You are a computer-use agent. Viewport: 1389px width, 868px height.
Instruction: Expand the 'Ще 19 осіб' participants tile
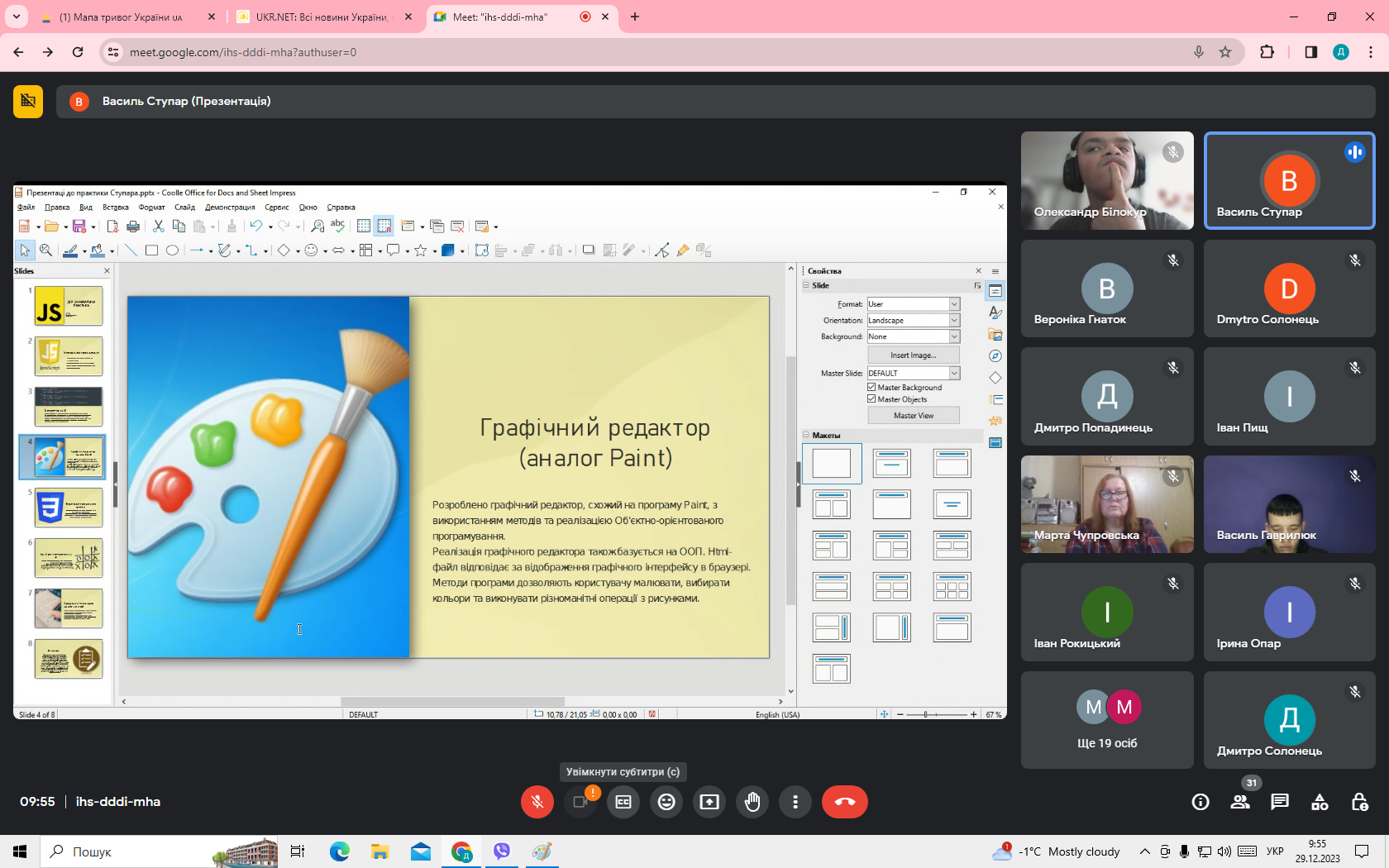tap(1107, 720)
